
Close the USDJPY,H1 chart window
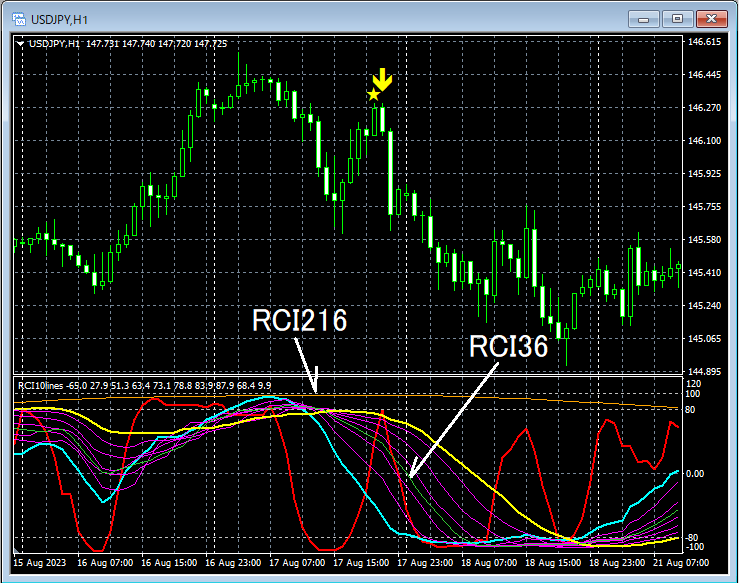(x=712, y=19)
